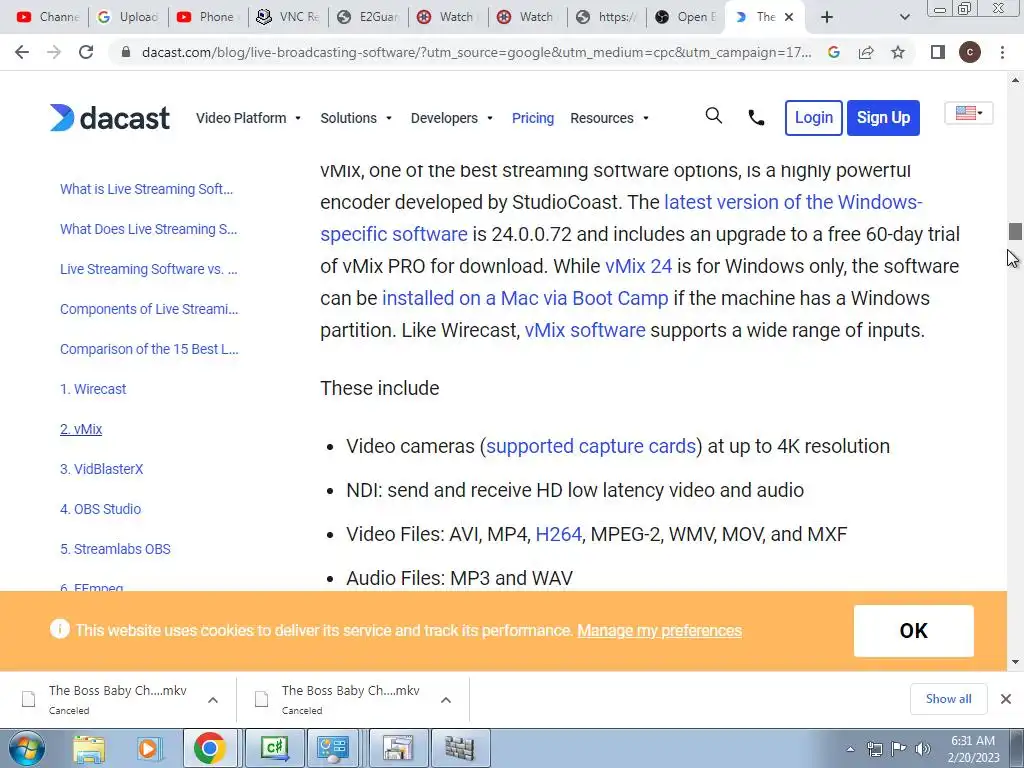Show hidden system tray icons
The width and height of the screenshot is (1024, 768).
click(850, 749)
